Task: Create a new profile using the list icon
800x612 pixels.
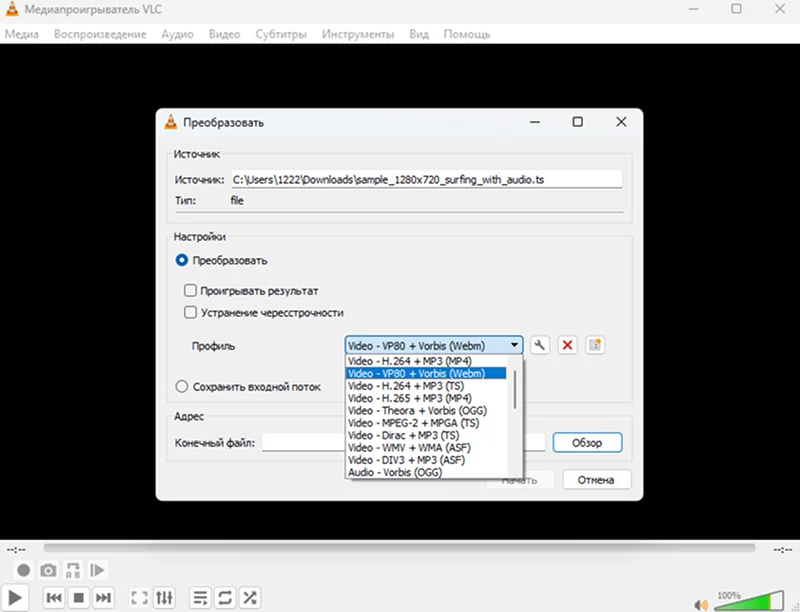Action: [x=595, y=345]
